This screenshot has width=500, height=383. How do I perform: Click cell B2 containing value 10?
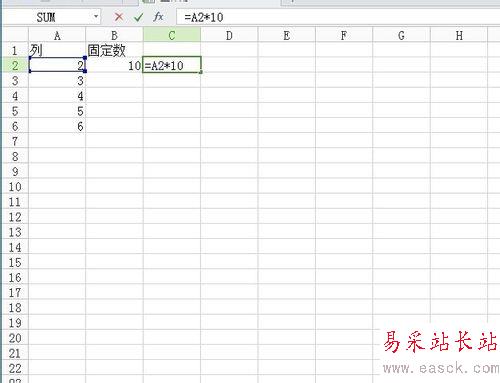(x=114, y=65)
